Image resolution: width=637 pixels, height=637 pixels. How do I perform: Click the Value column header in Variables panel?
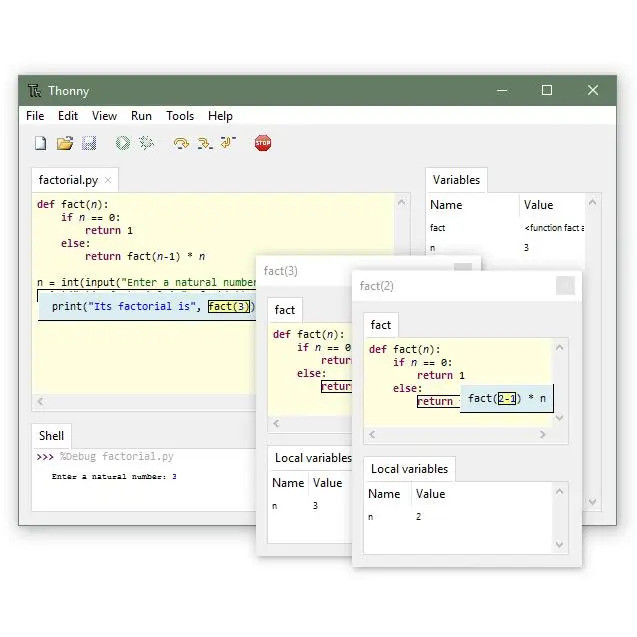point(538,205)
